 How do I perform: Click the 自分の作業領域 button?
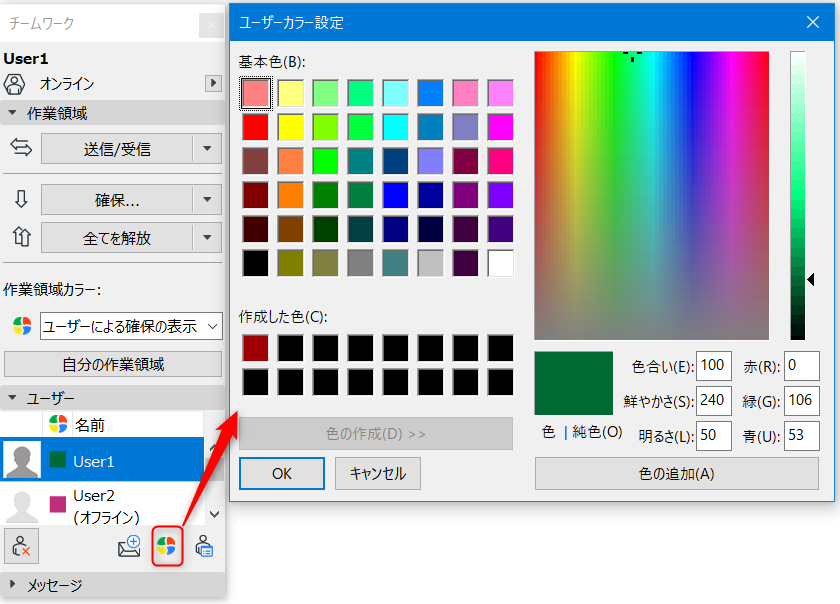[x=113, y=364]
